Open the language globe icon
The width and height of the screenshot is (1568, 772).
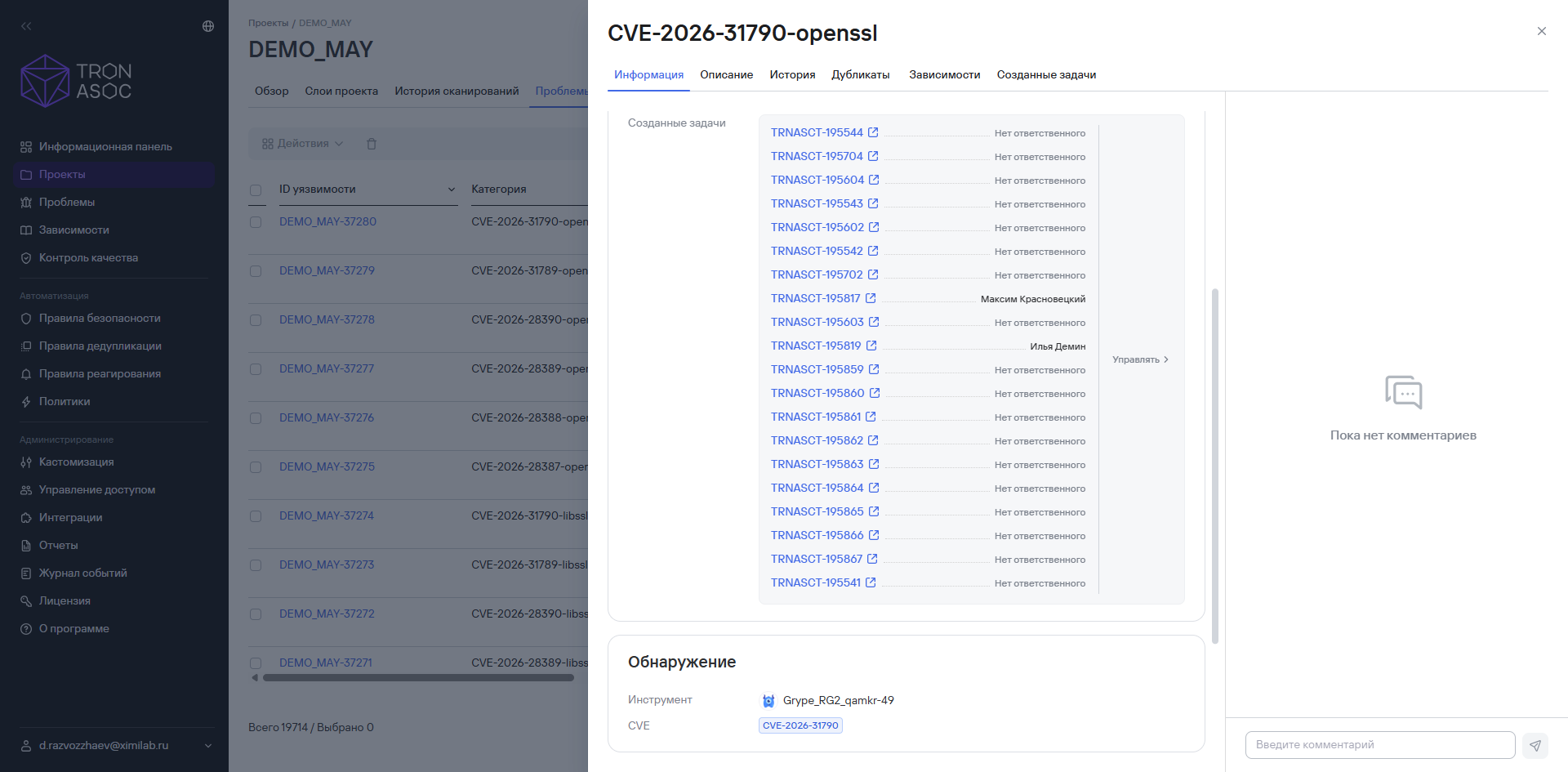[208, 26]
